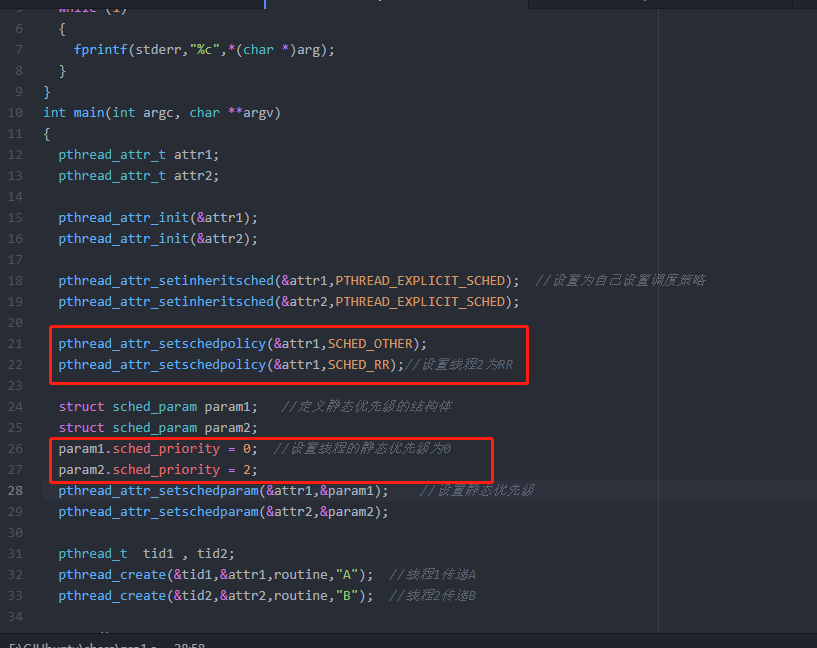Place cursor on "%c" format string

click(x=205, y=49)
